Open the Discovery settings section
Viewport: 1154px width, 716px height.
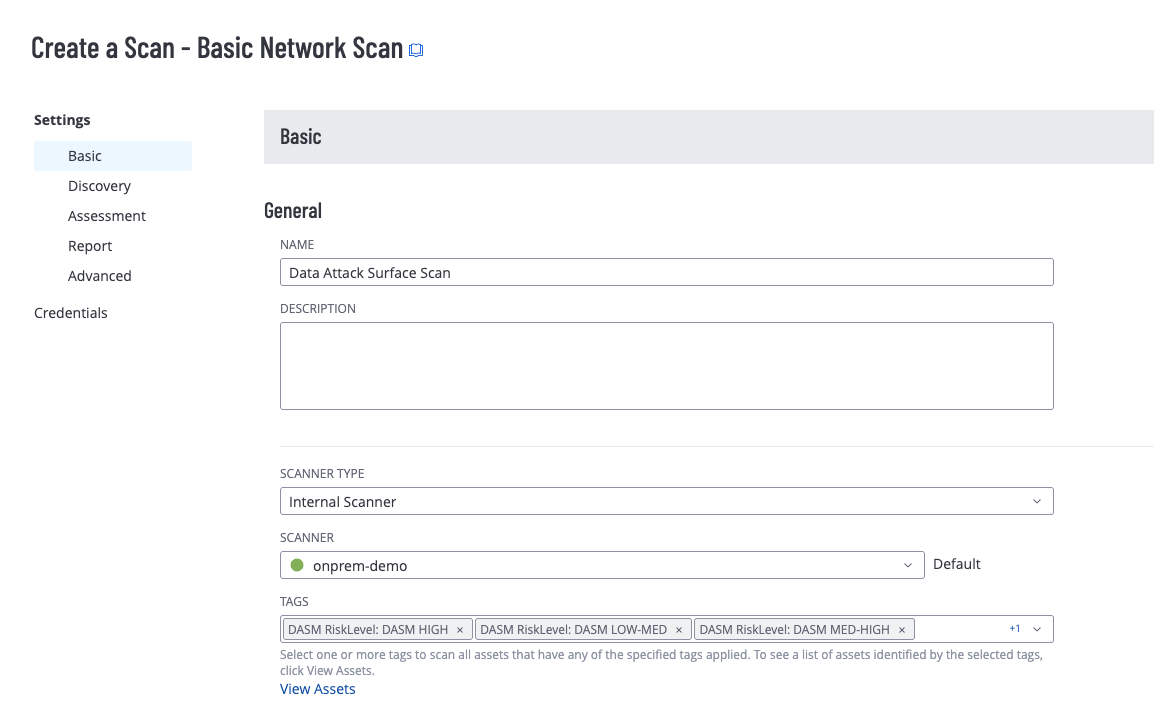click(x=99, y=186)
